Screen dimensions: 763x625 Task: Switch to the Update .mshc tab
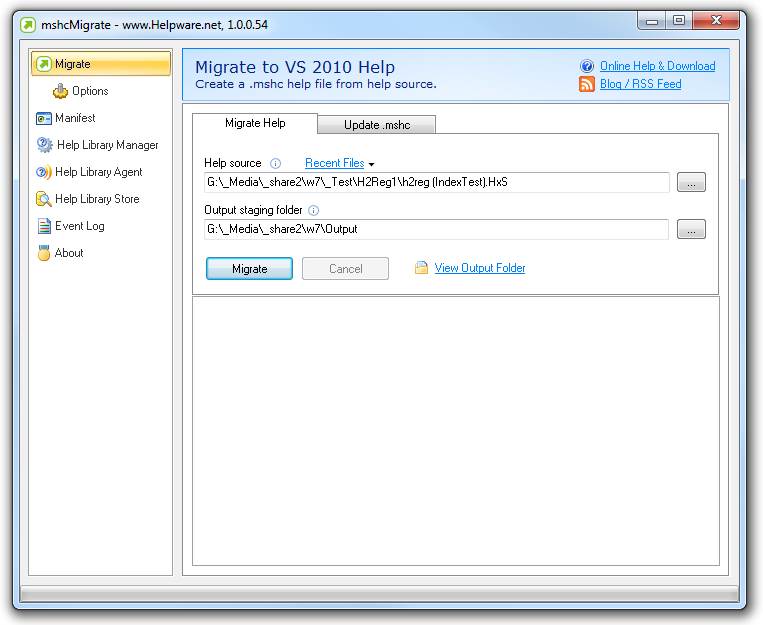tap(377, 125)
